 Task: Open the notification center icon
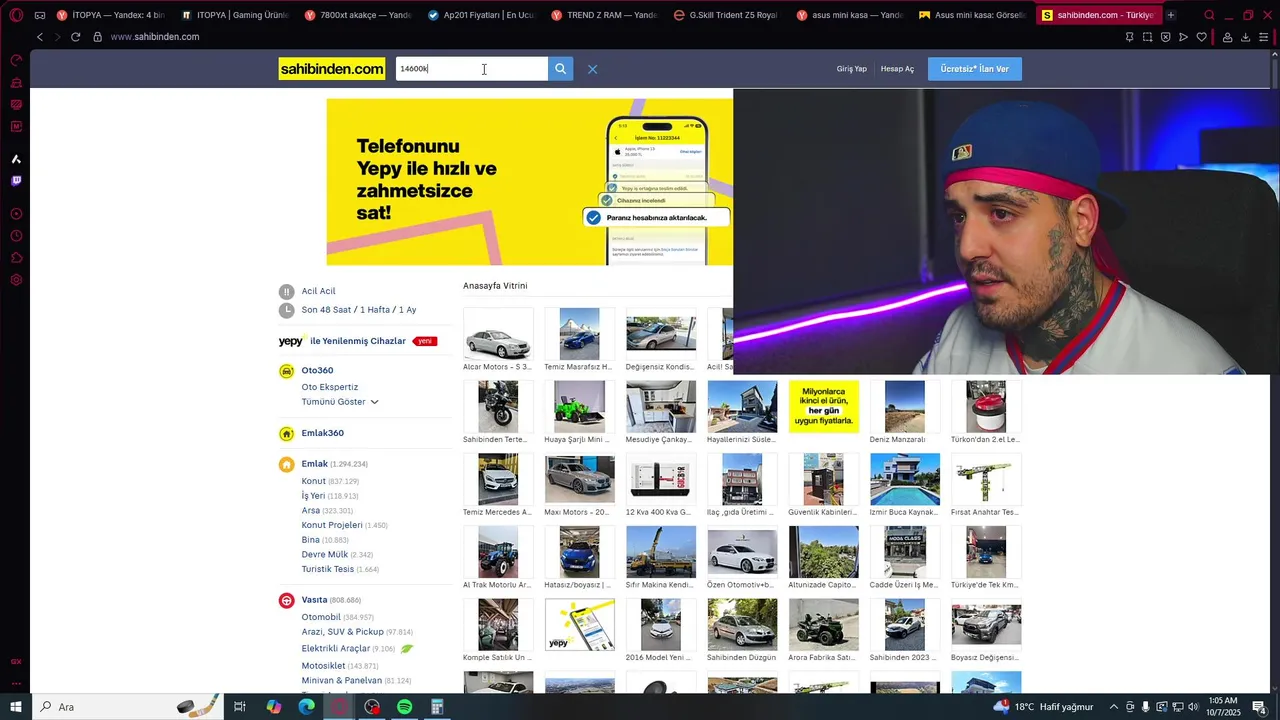(x=1260, y=707)
